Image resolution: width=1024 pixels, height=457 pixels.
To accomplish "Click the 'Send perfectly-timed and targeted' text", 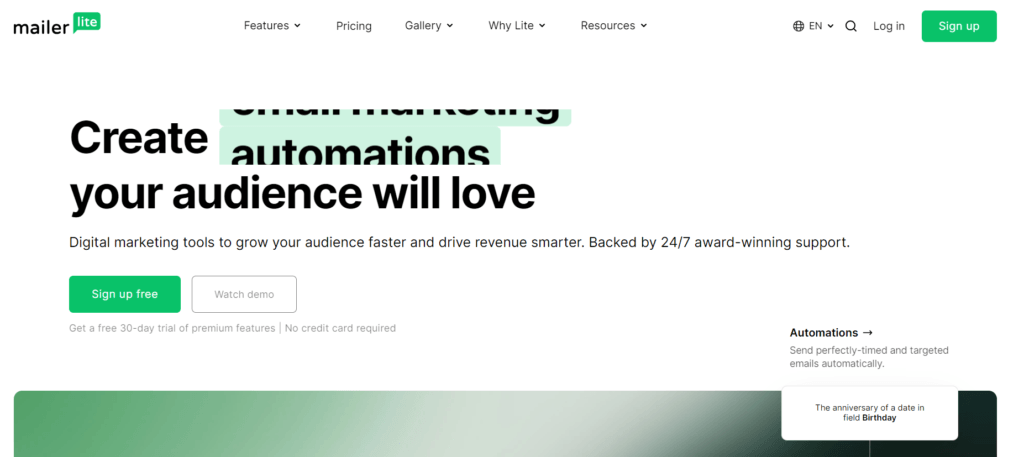I will pos(869,351).
